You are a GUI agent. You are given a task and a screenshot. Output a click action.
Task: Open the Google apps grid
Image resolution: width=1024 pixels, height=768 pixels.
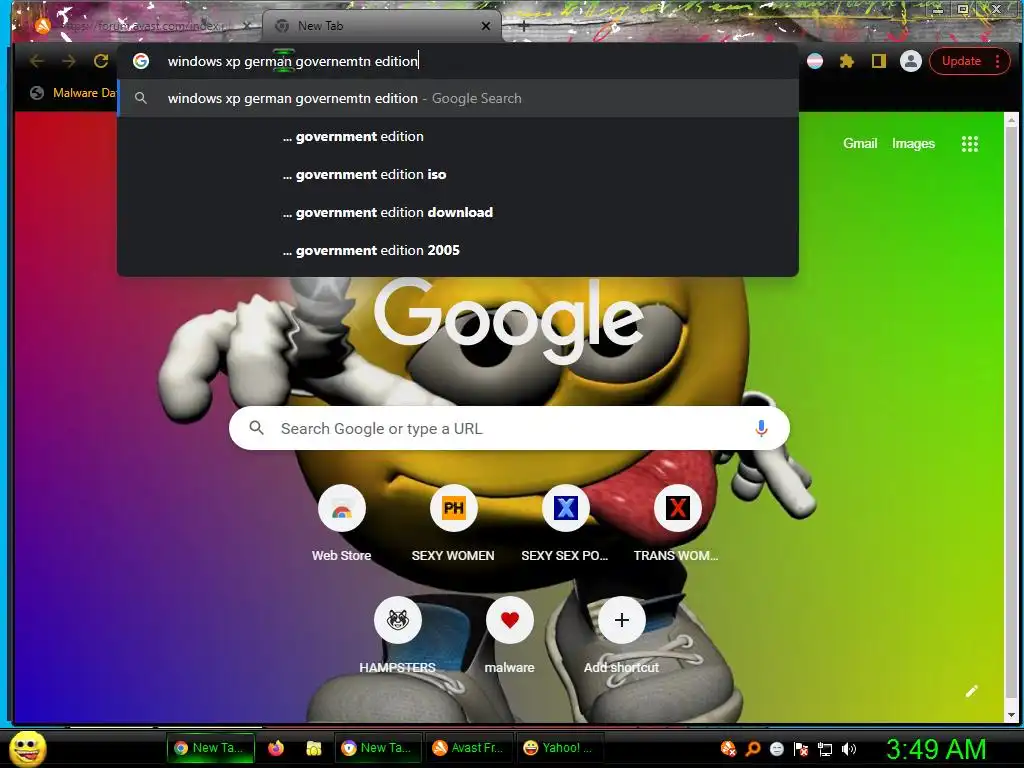pos(969,144)
